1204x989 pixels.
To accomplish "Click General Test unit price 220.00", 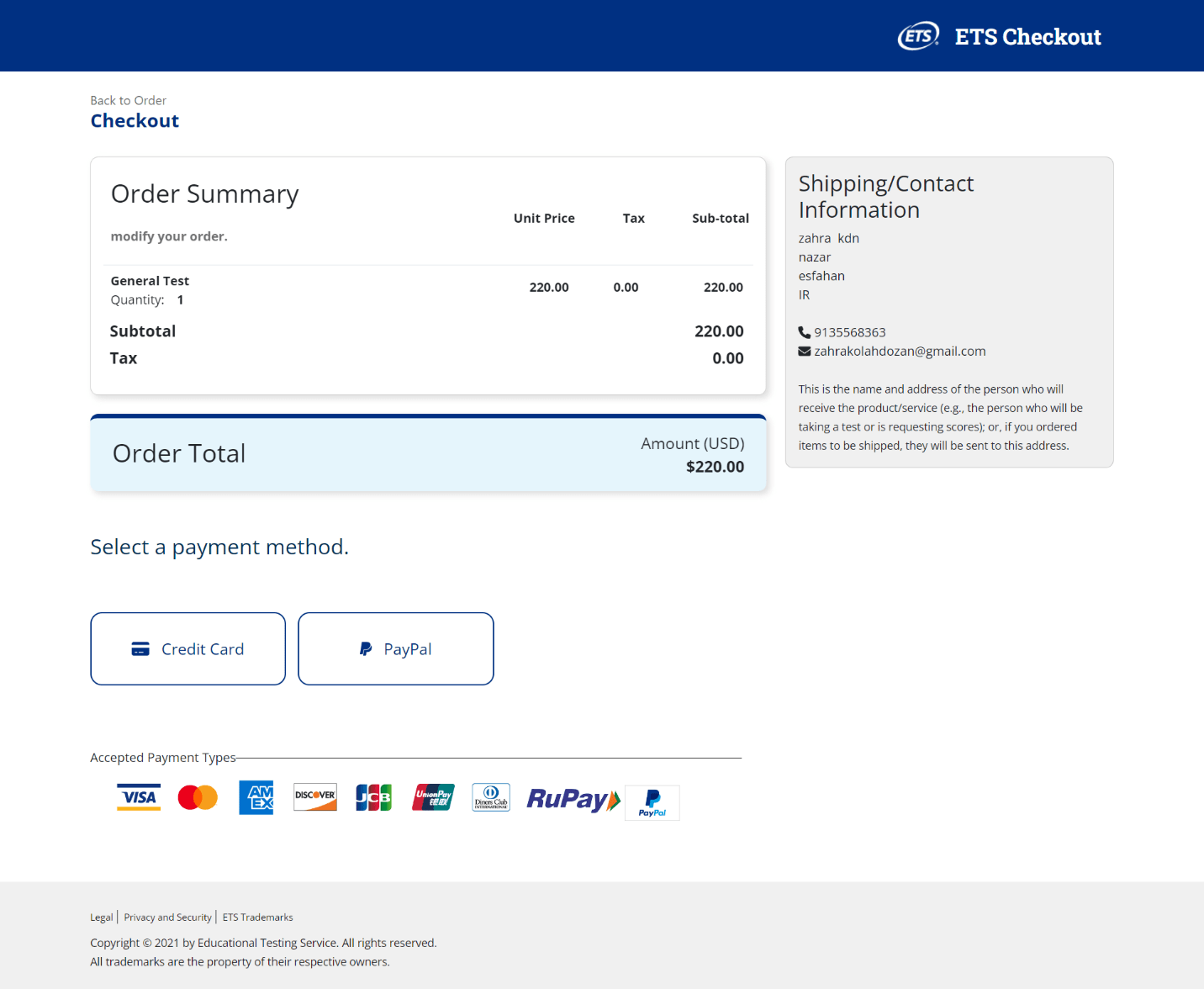I will (549, 288).
